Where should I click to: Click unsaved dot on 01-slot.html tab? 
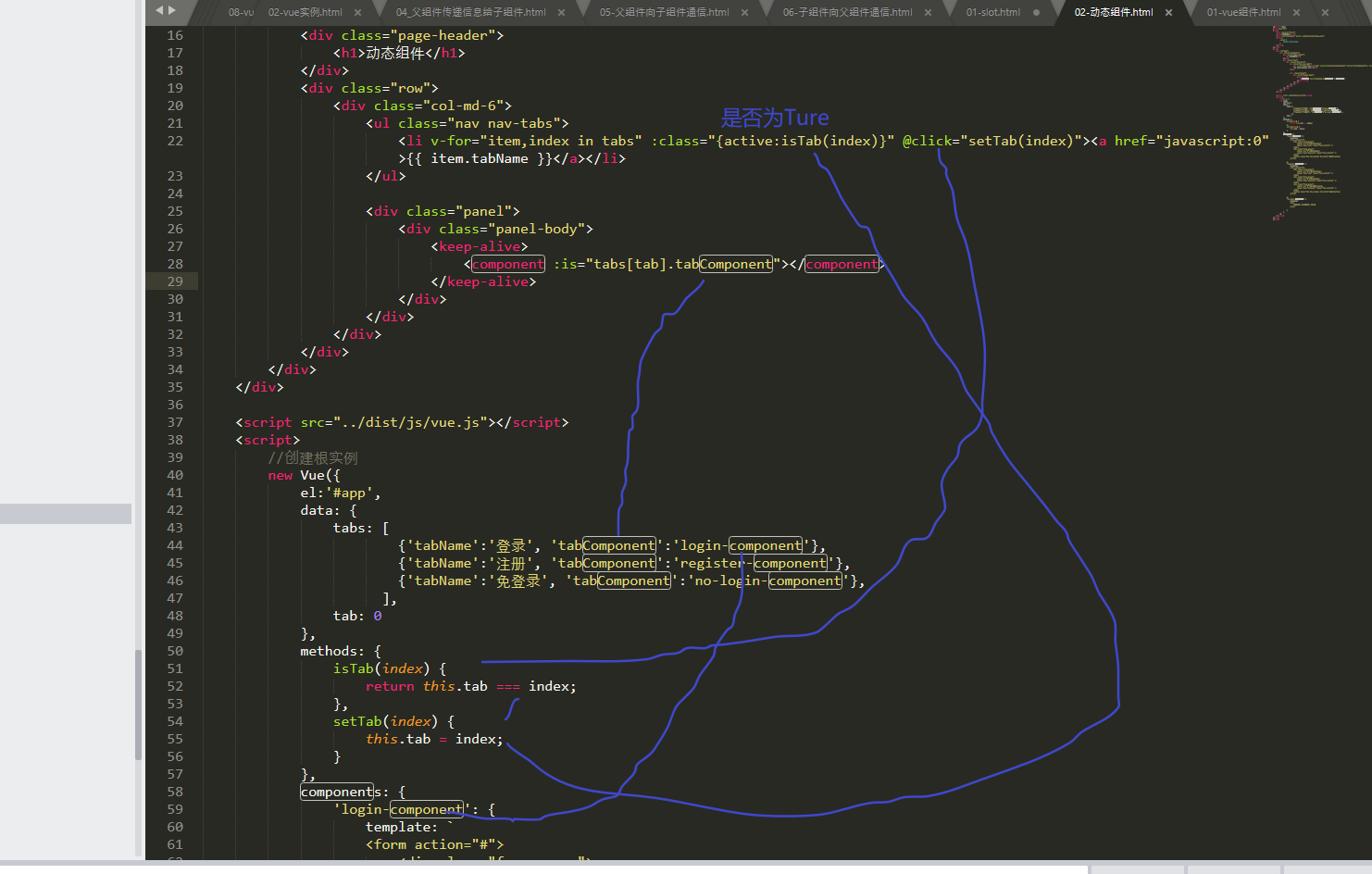click(x=1036, y=12)
